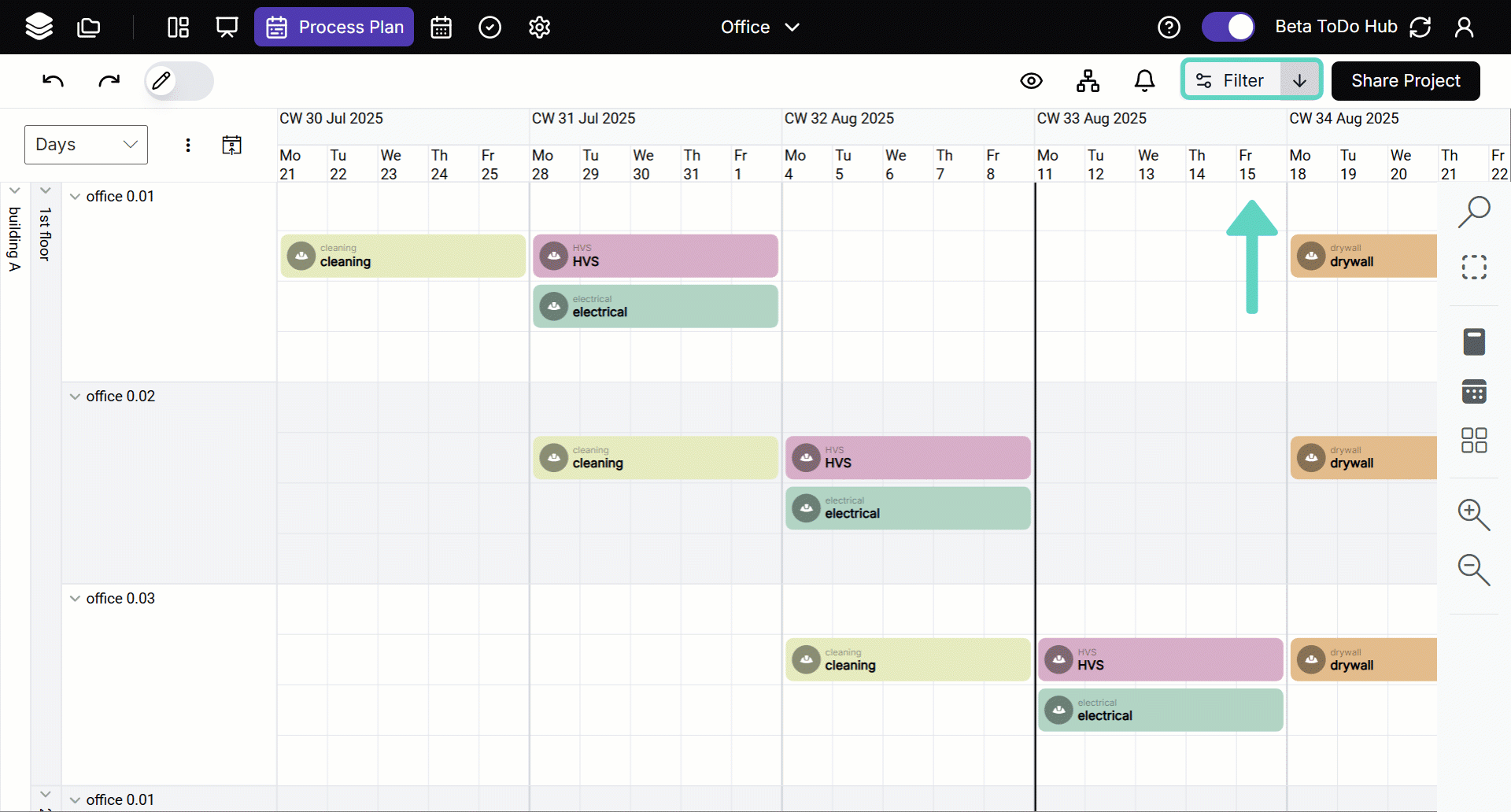Switch to the Process Plan tab
The image size is (1511, 812).
(x=334, y=28)
